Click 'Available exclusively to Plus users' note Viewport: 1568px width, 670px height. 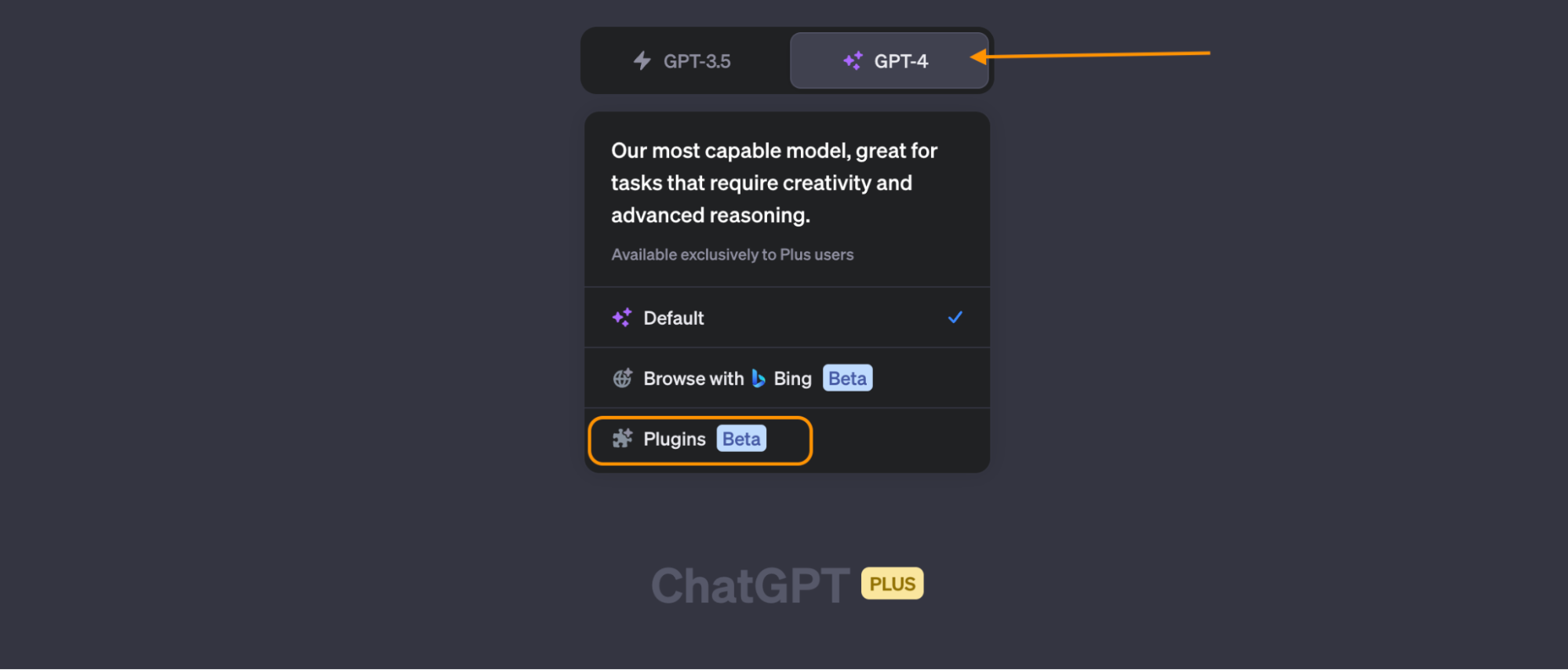(732, 255)
